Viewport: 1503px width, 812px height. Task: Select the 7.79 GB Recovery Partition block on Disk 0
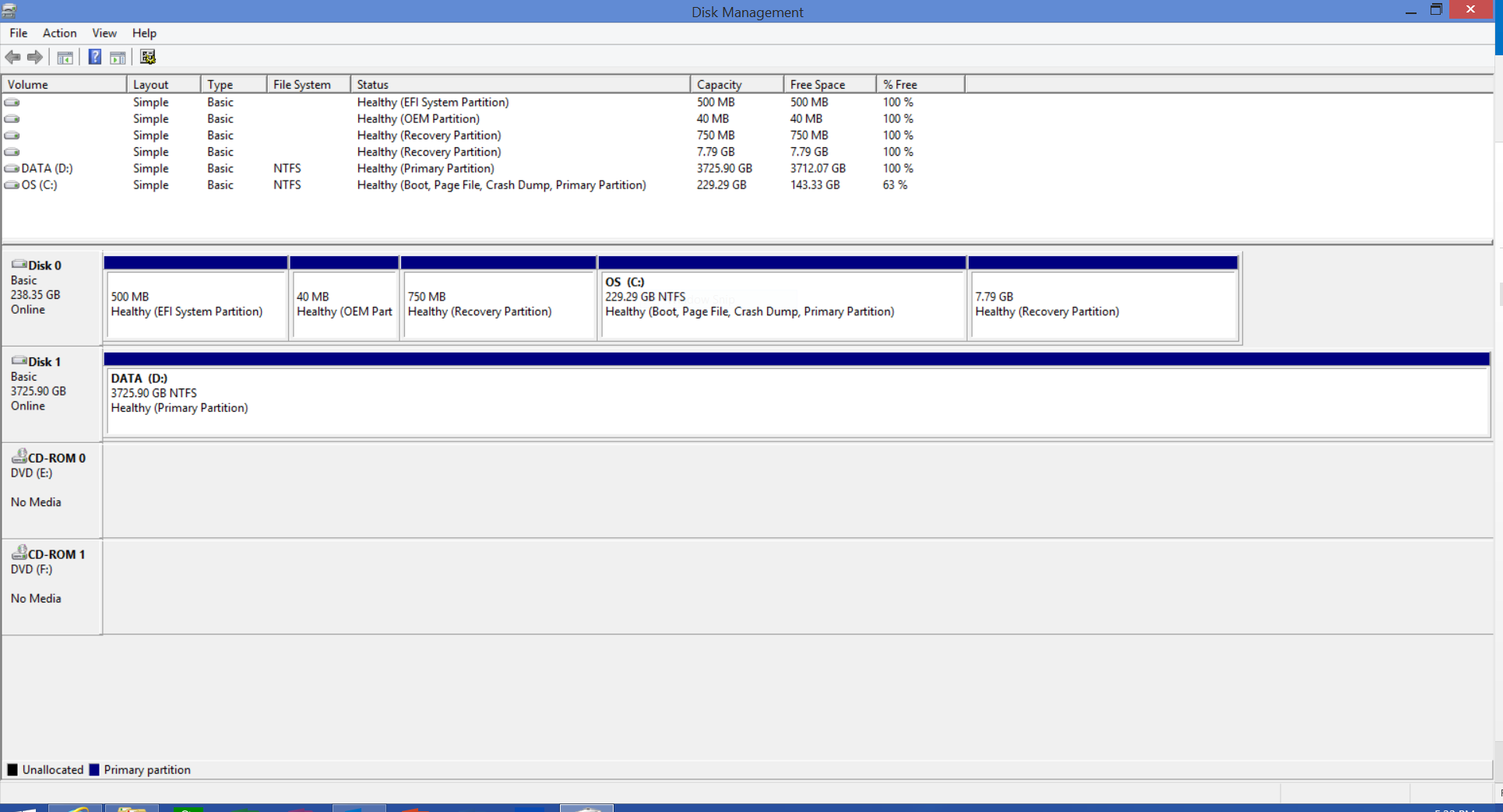point(1103,298)
